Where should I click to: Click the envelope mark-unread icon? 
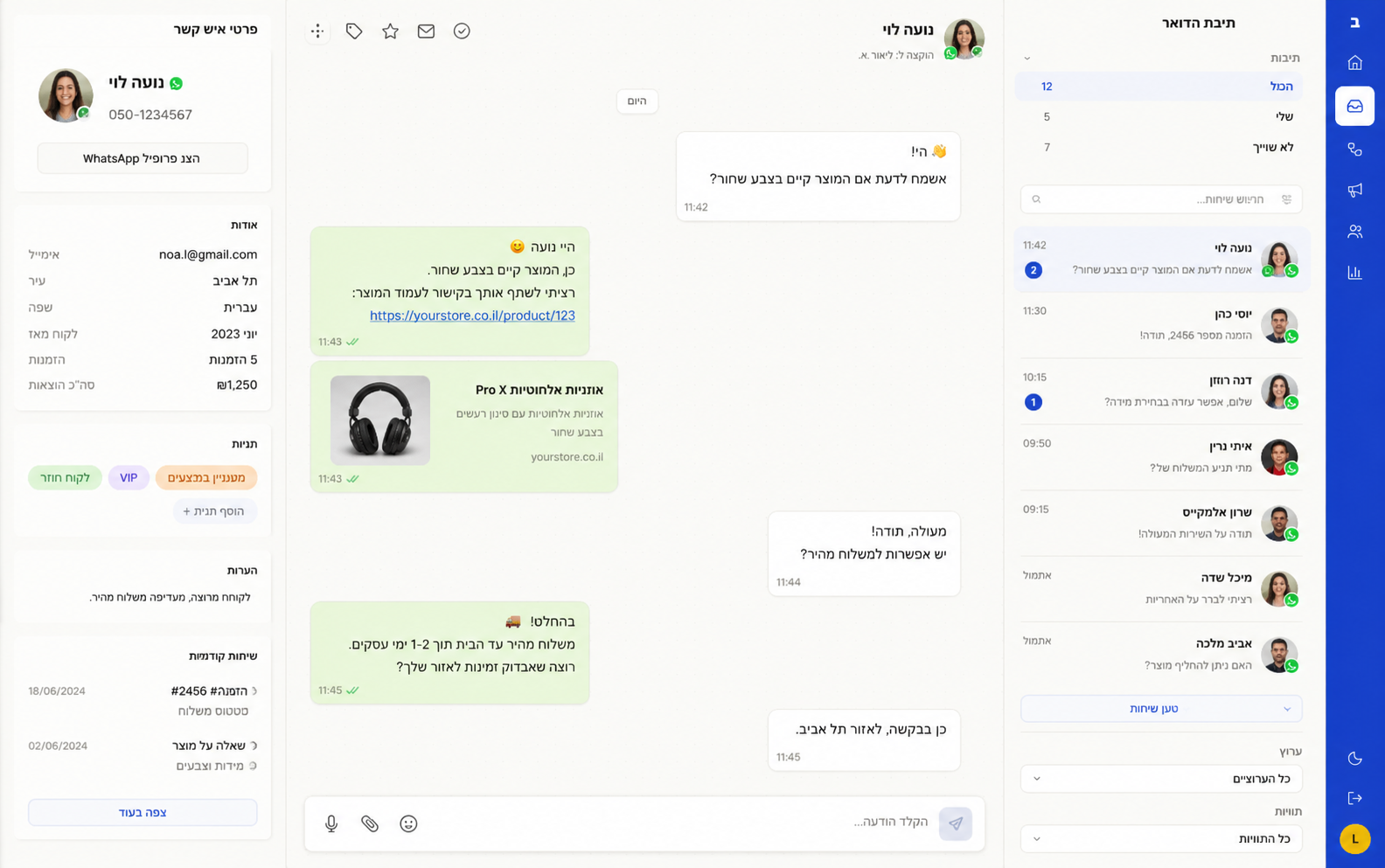[426, 31]
